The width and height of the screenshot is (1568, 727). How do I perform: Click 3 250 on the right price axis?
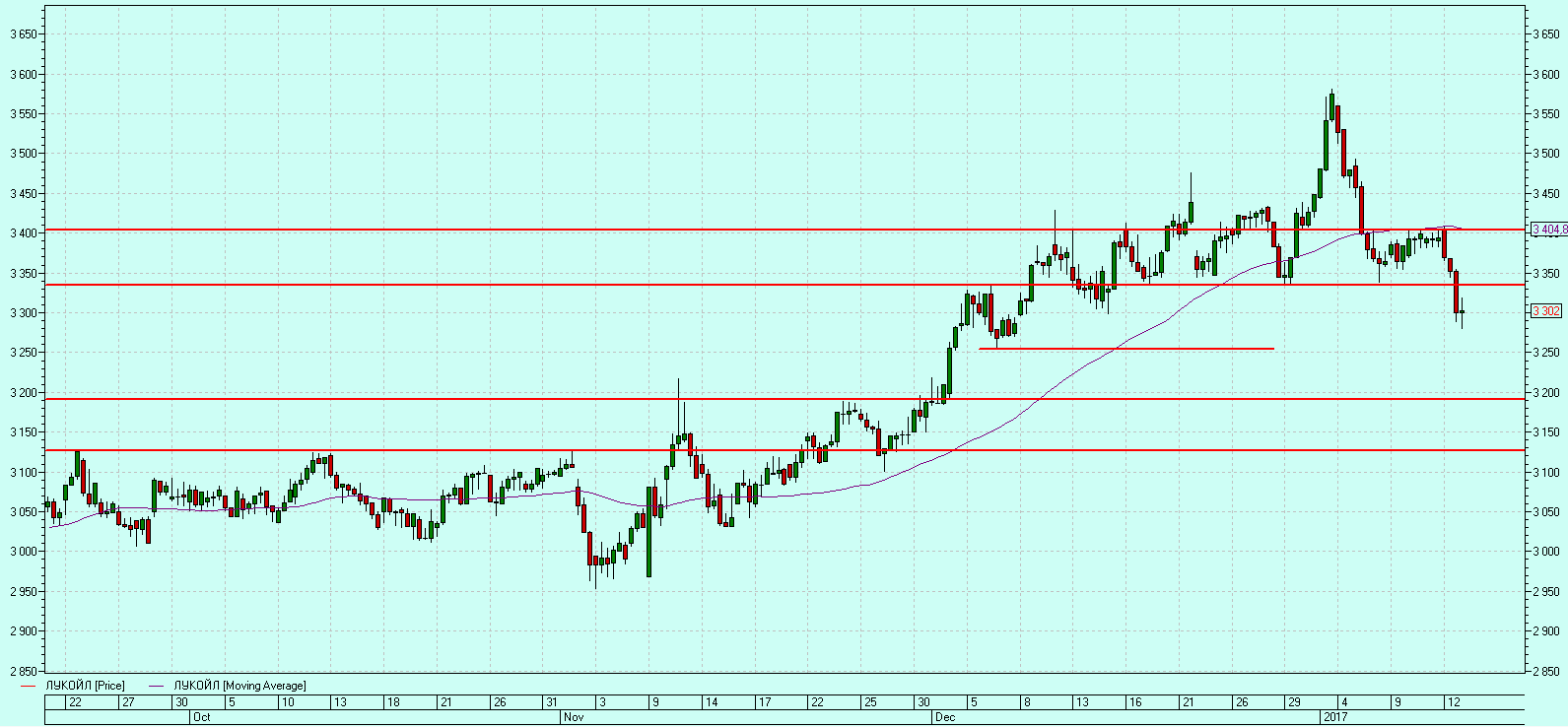(x=1546, y=353)
